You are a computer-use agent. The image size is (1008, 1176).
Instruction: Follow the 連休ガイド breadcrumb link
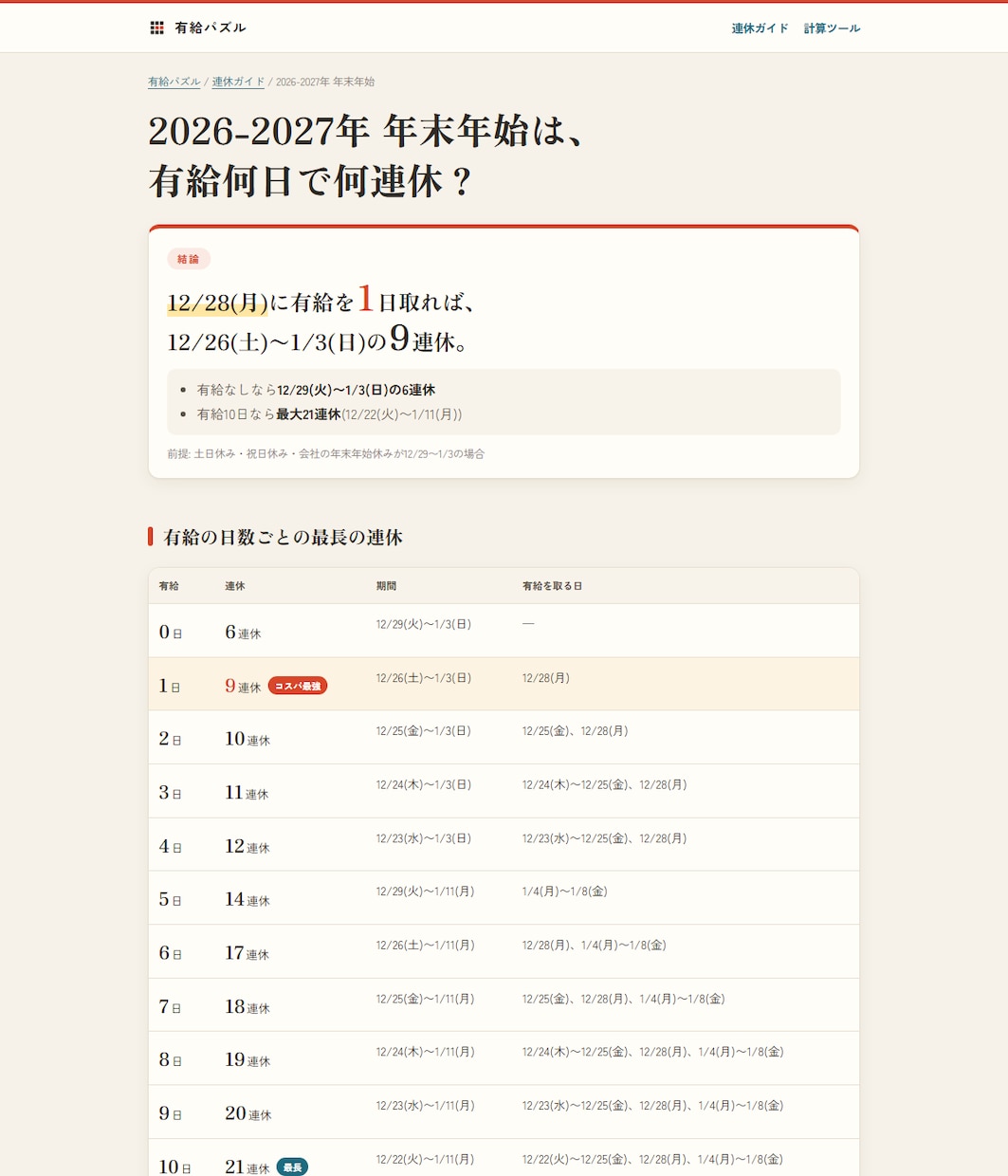tap(238, 83)
